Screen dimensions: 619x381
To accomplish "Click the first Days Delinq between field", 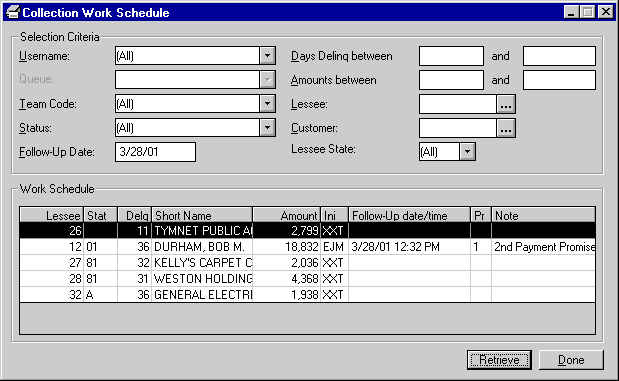I will coord(451,56).
